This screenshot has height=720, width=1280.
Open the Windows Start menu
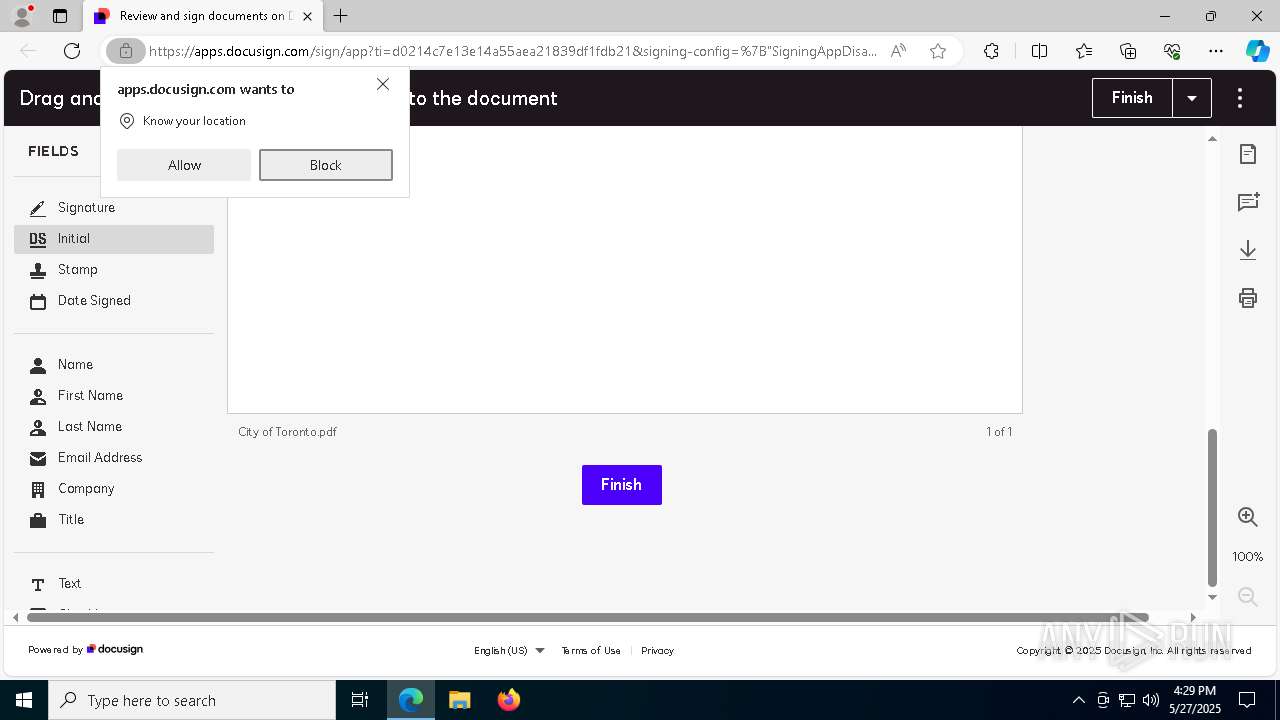tap(24, 700)
